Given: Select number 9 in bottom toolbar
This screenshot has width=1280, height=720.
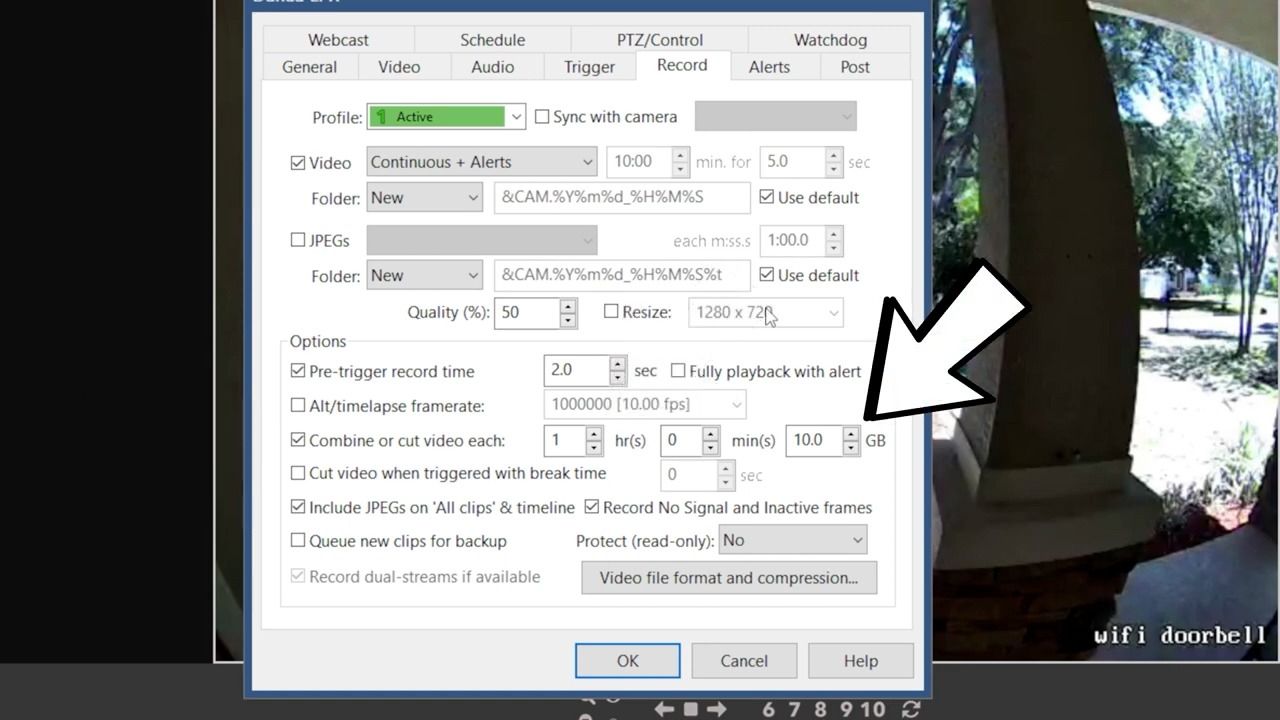Looking at the screenshot, I should pyautogui.click(x=846, y=709).
